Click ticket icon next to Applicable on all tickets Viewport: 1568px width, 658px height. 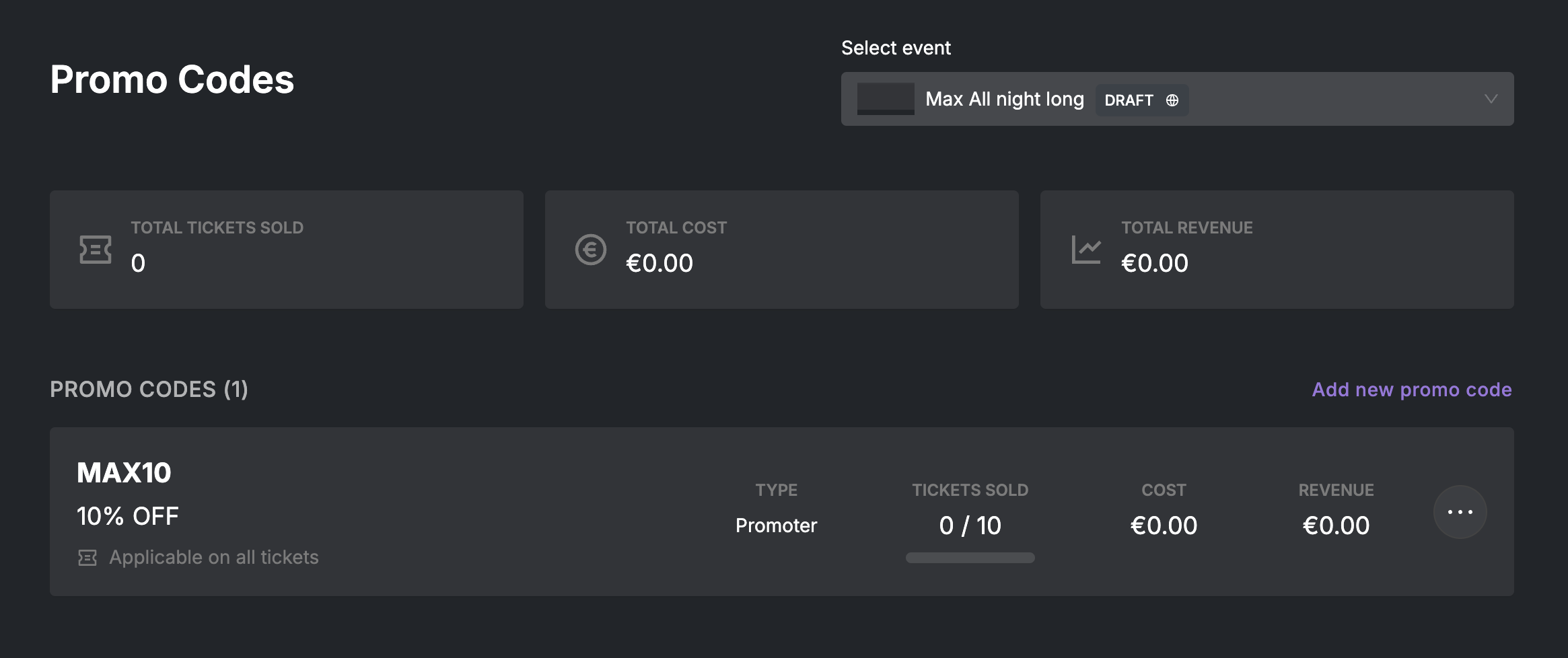tap(87, 558)
